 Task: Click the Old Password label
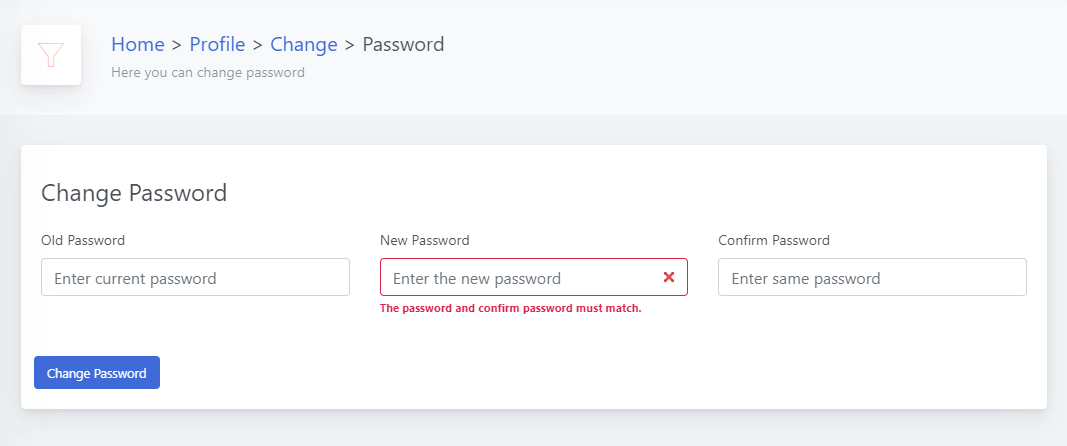83,240
